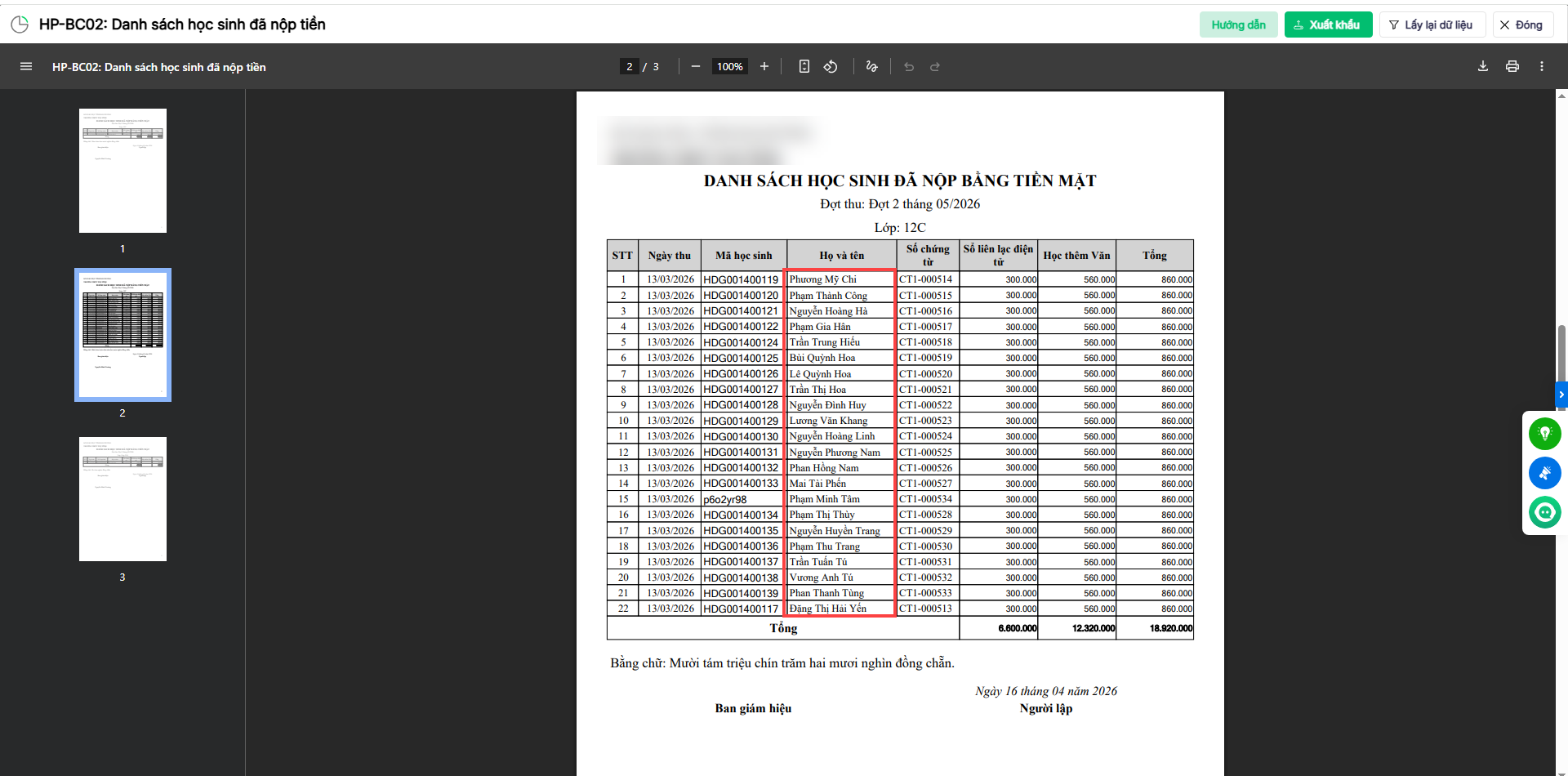Click Lấy lại dữ liệu filter button
This screenshot has width=1568, height=776.
(1432, 25)
